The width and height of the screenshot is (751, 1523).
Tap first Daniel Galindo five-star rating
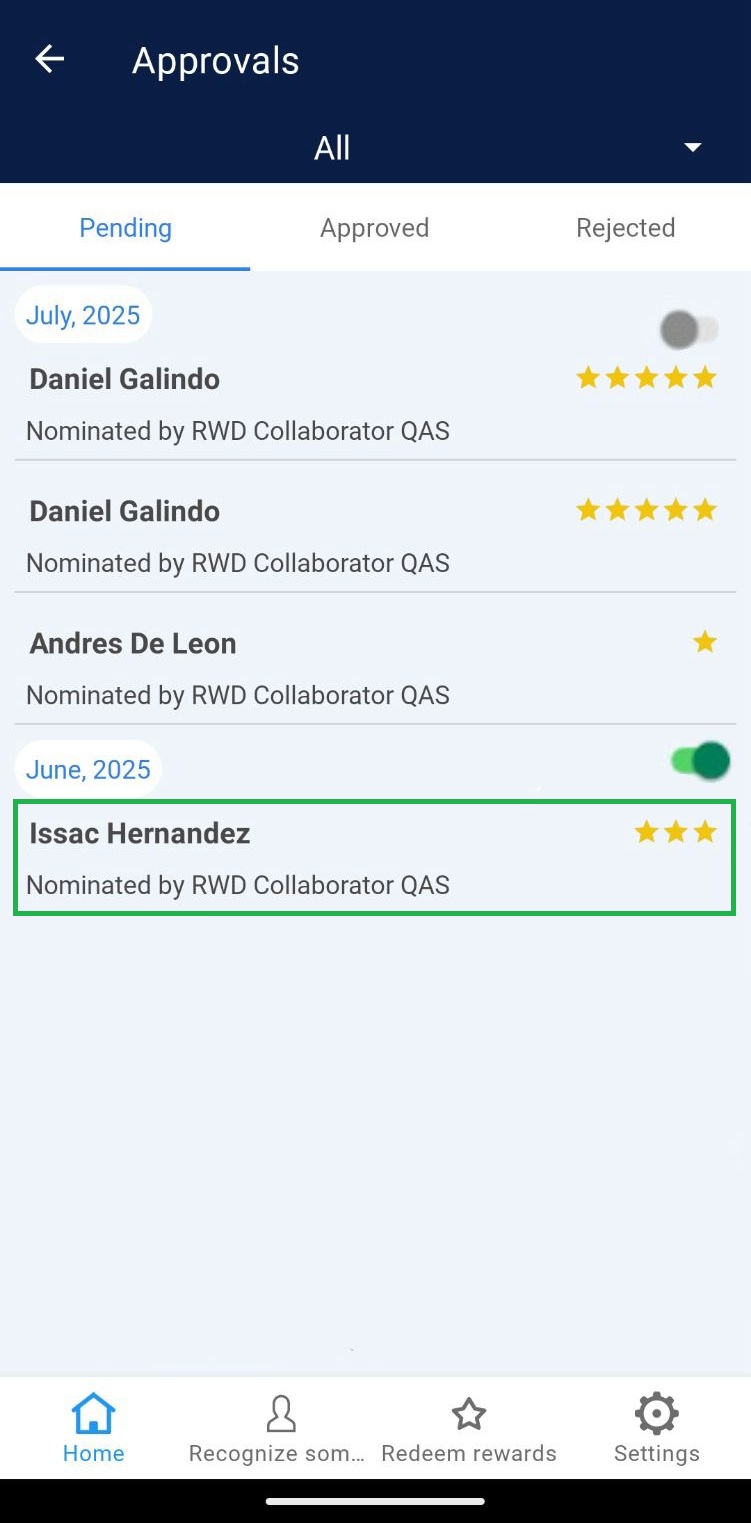(x=647, y=378)
